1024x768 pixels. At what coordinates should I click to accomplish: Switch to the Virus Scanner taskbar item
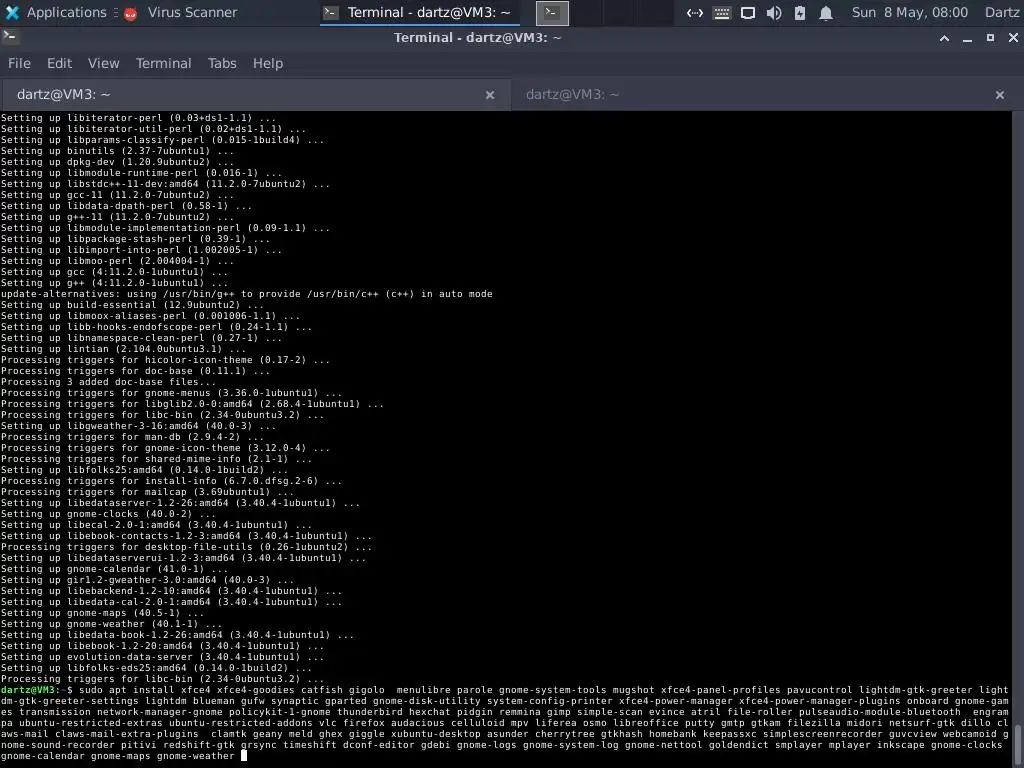(181, 12)
